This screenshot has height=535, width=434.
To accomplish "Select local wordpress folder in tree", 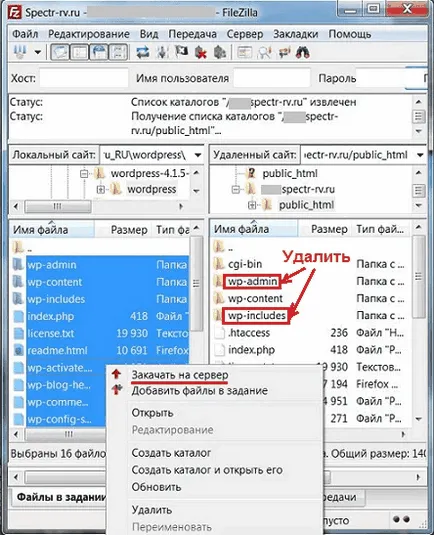I will [152, 189].
